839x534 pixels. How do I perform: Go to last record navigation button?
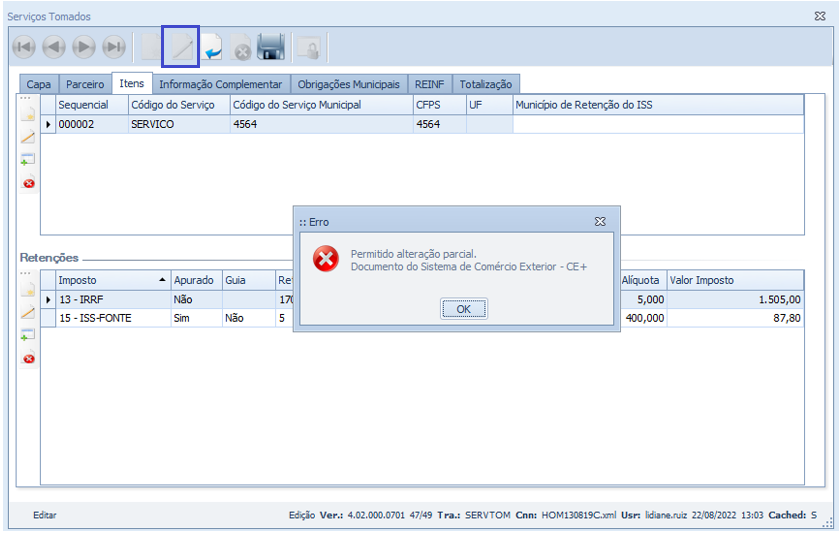click(x=114, y=47)
